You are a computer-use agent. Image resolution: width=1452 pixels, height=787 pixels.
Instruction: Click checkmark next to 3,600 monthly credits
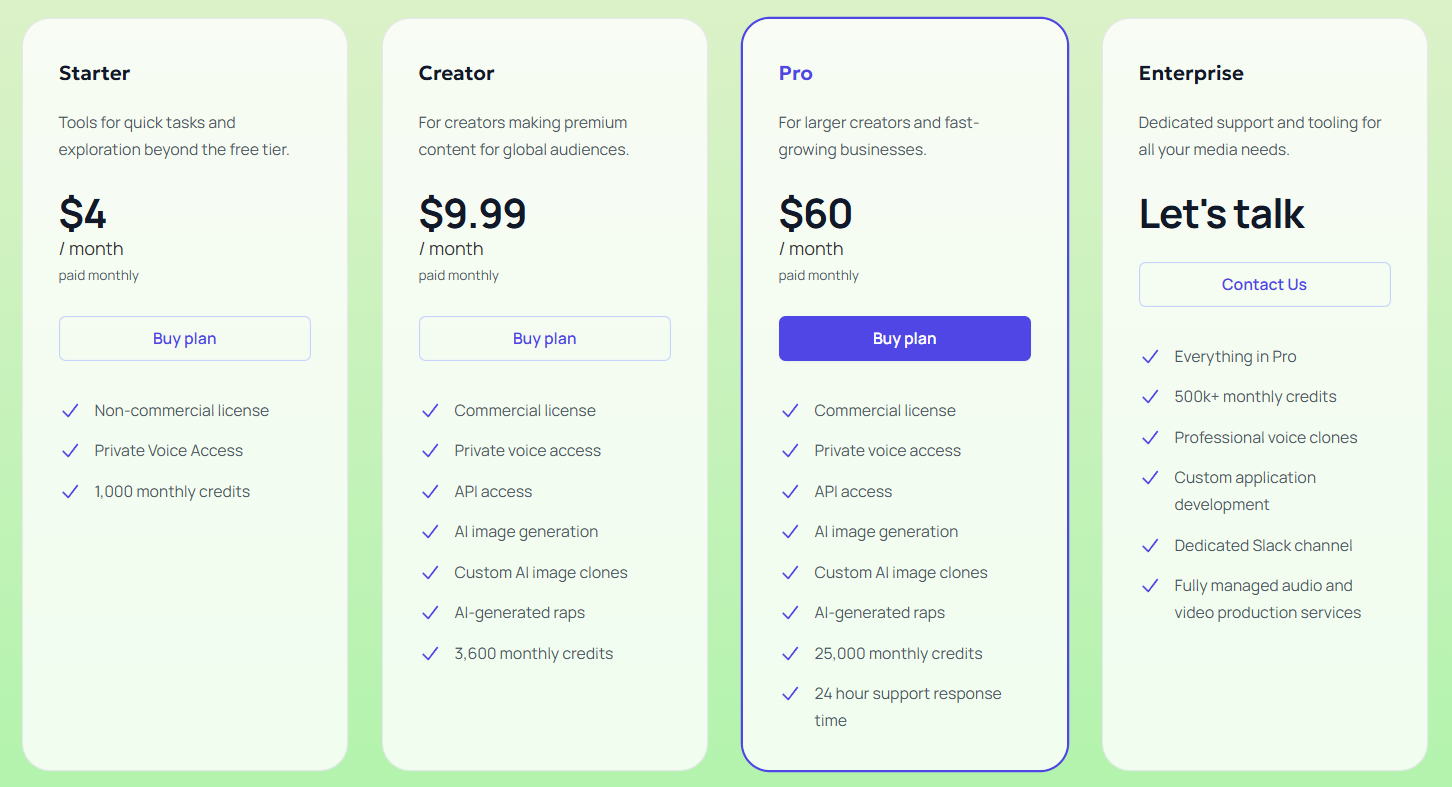pyautogui.click(x=430, y=654)
